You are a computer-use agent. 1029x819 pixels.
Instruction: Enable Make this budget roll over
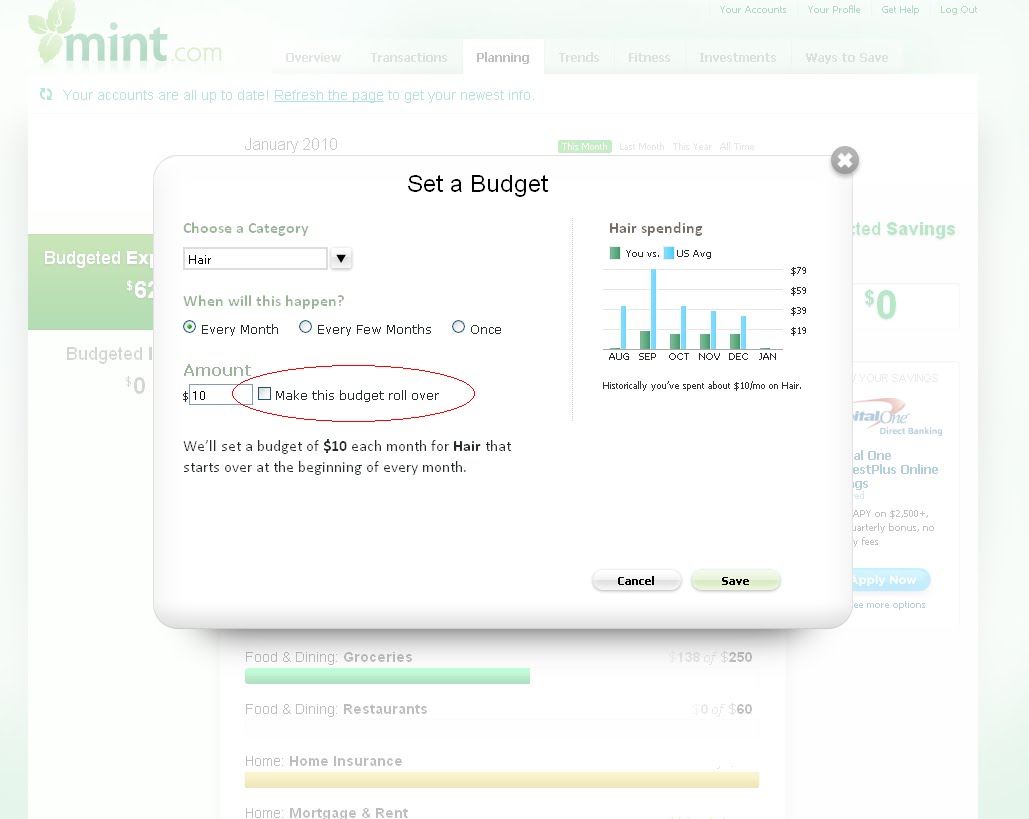264,394
